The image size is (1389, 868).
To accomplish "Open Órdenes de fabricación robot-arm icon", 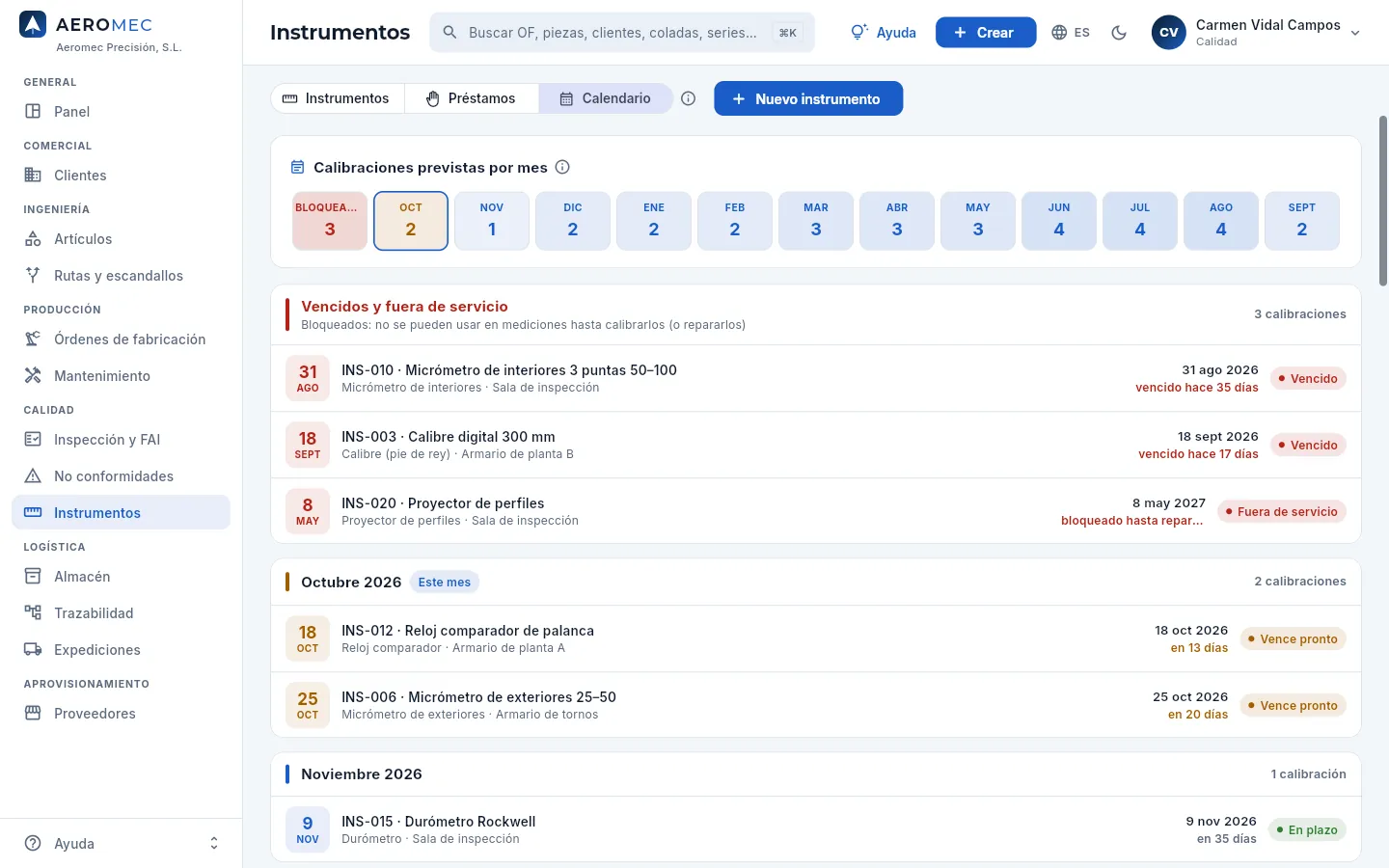I will click(33, 339).
